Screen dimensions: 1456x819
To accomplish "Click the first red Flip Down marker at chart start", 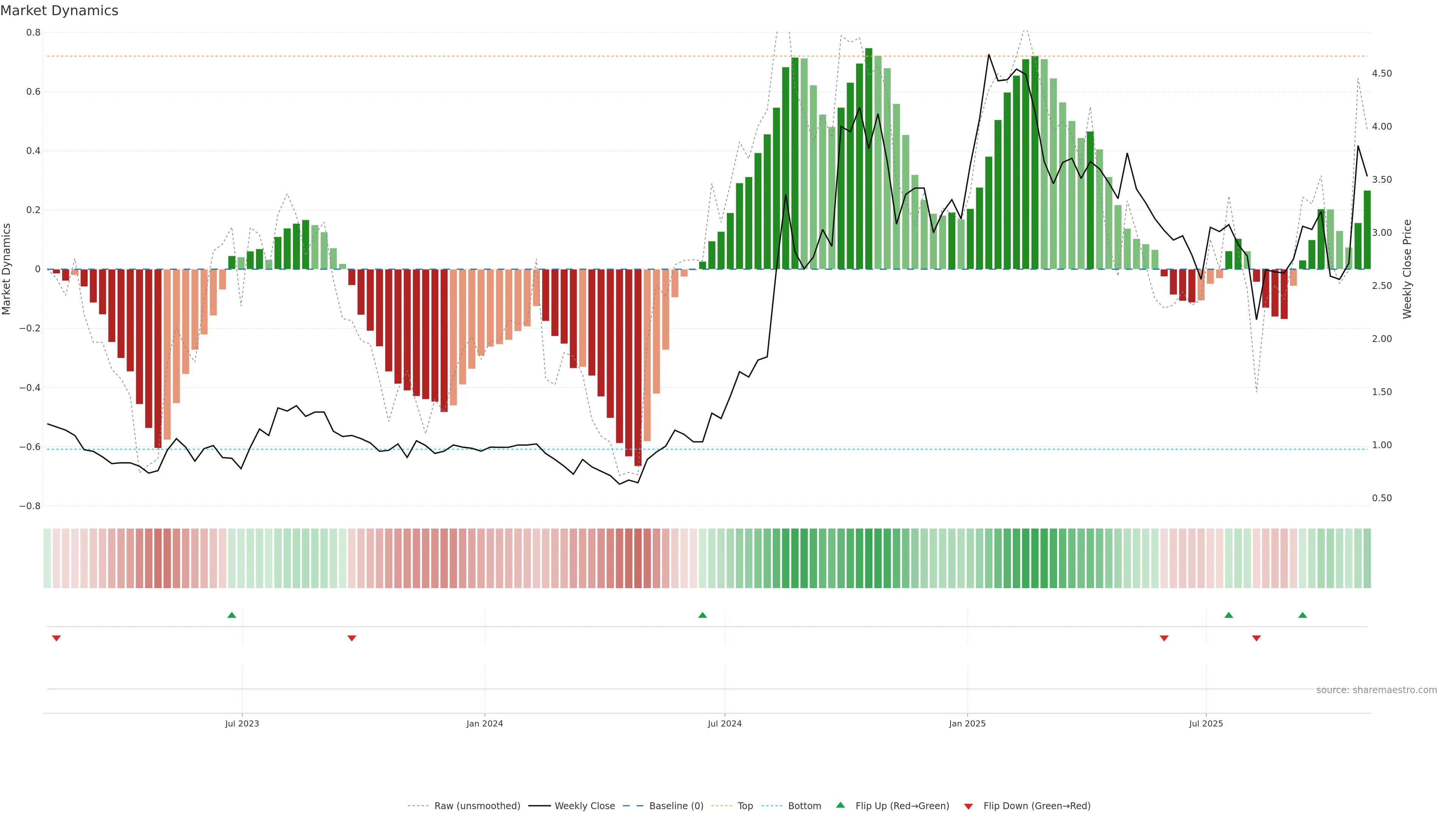I will 56,638.
